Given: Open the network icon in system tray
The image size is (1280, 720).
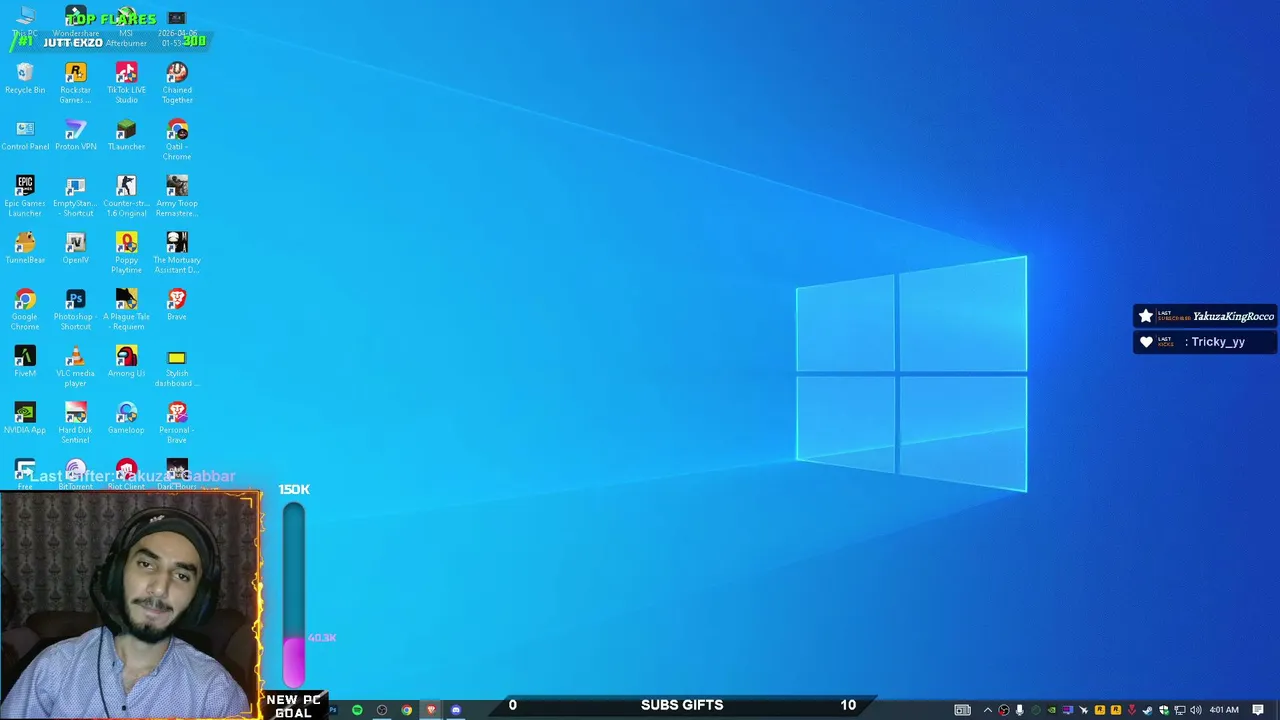Looking at the screenshot, I should pos(1180,710).
